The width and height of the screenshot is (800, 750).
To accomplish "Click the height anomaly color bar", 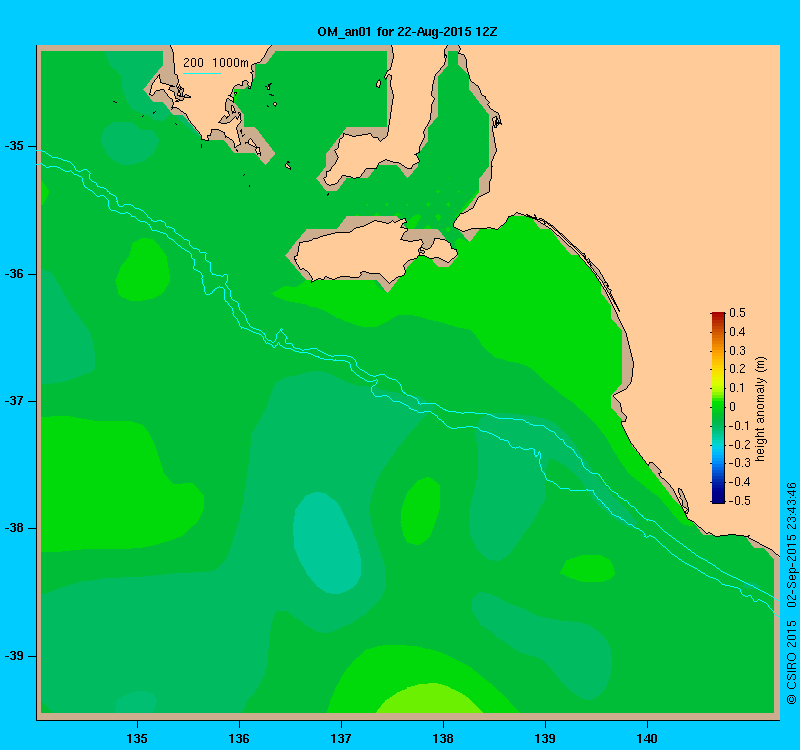I will (718, 407).
